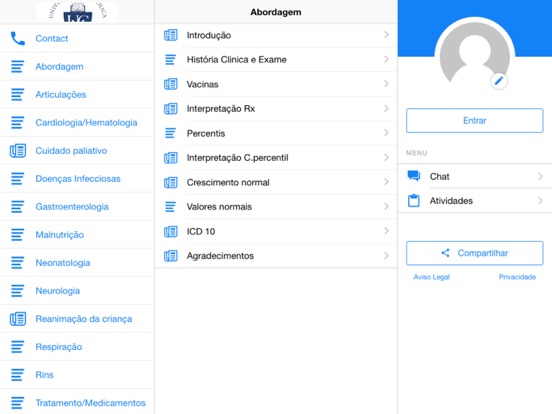Click the list icon beside Percentis
The image size is (552, 414).
point(170,133)
